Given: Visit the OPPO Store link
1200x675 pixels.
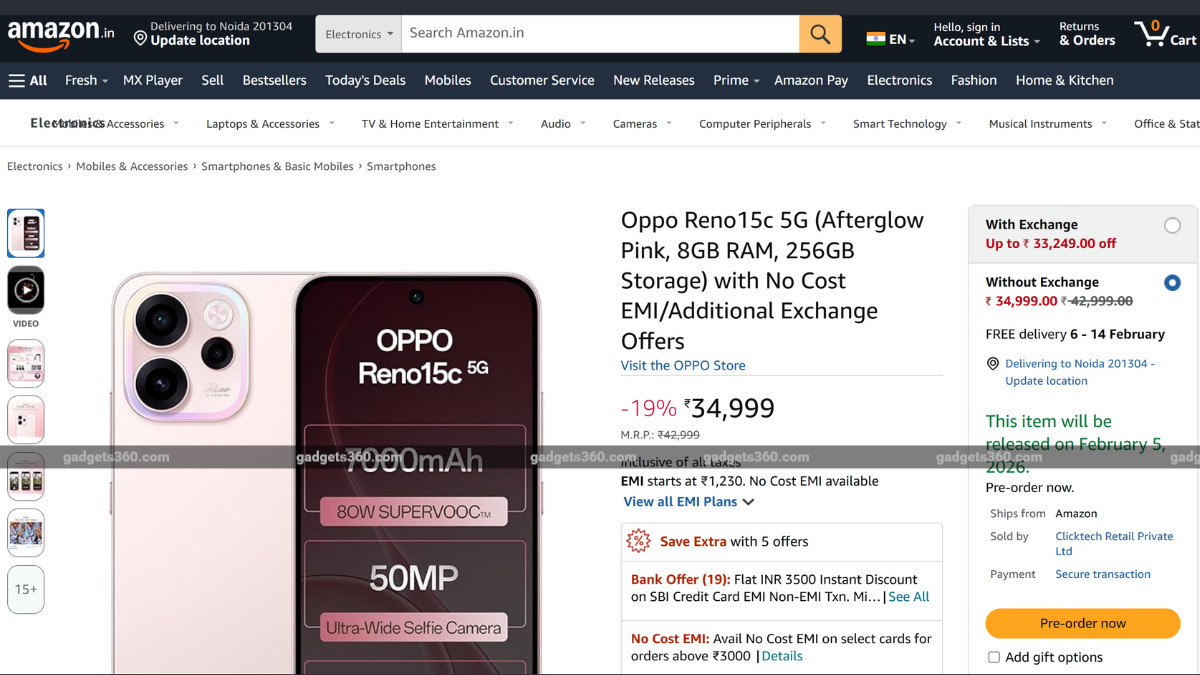Looking at the screenshot, I should pyautogui.click(x=683, y=365).
